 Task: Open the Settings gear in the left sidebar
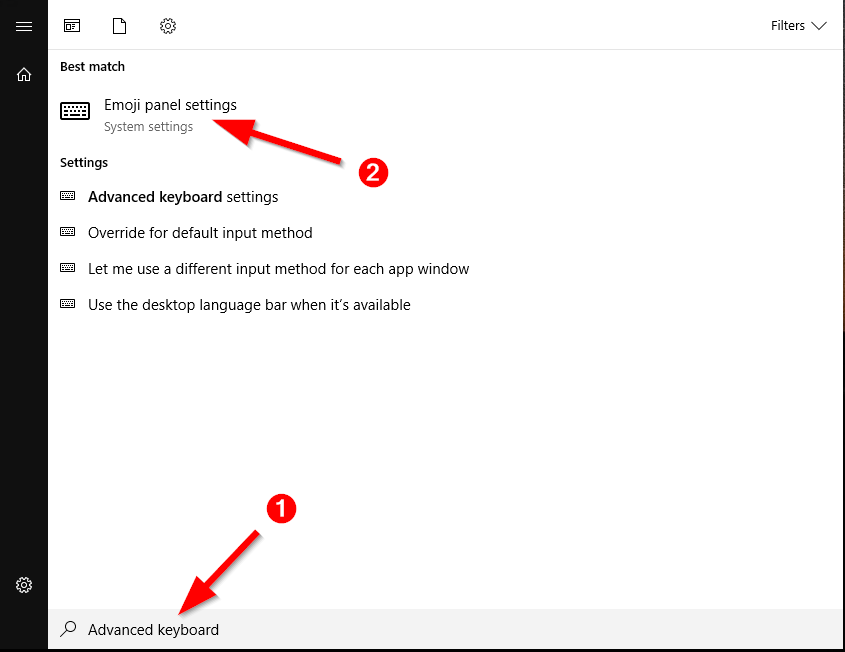[24, 585]
